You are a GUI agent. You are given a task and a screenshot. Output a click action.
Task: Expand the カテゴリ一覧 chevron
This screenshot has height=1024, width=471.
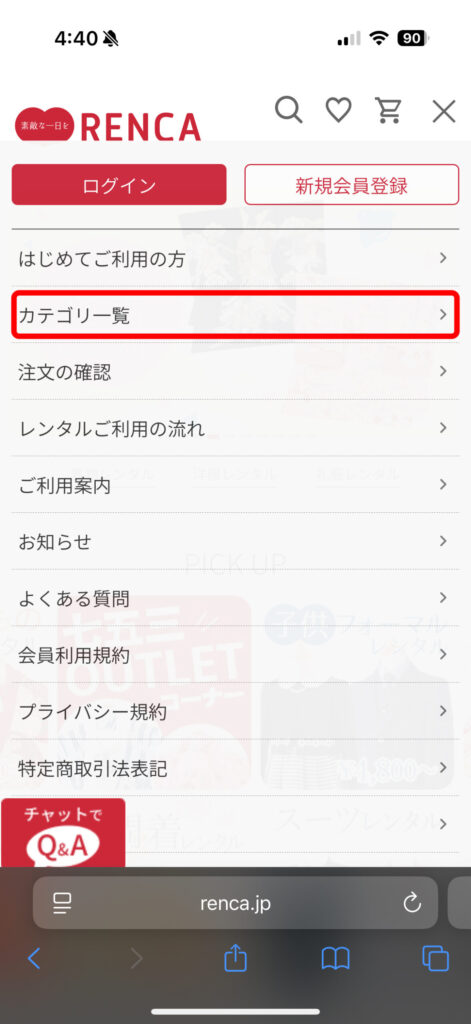tap(443, 315)
